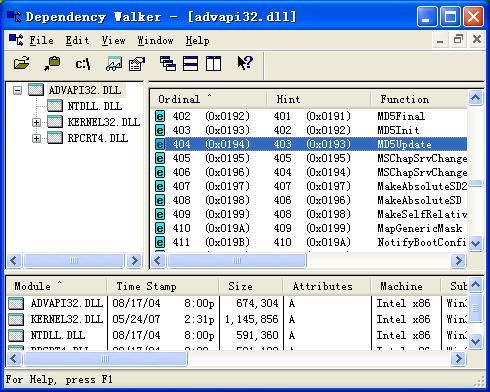Click the document icon in menu bar

point(16,40)
